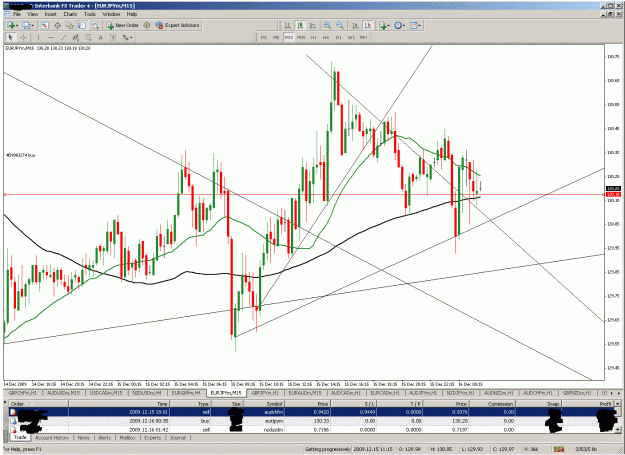Select the audchfm sell order row
Image resolution: width=625 pixels, height=455 pixels.
312,412
